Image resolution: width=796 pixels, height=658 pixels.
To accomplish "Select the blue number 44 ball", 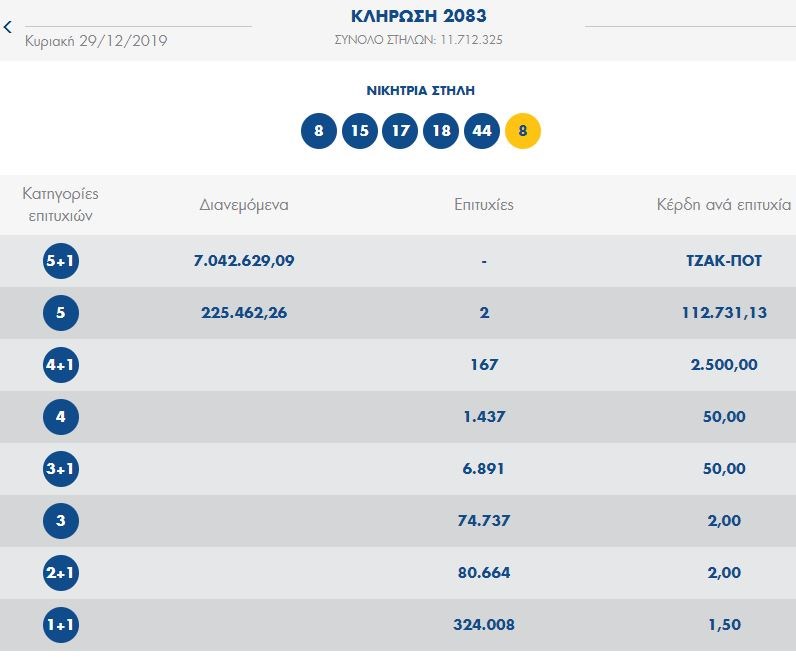I will click(482, 131).
